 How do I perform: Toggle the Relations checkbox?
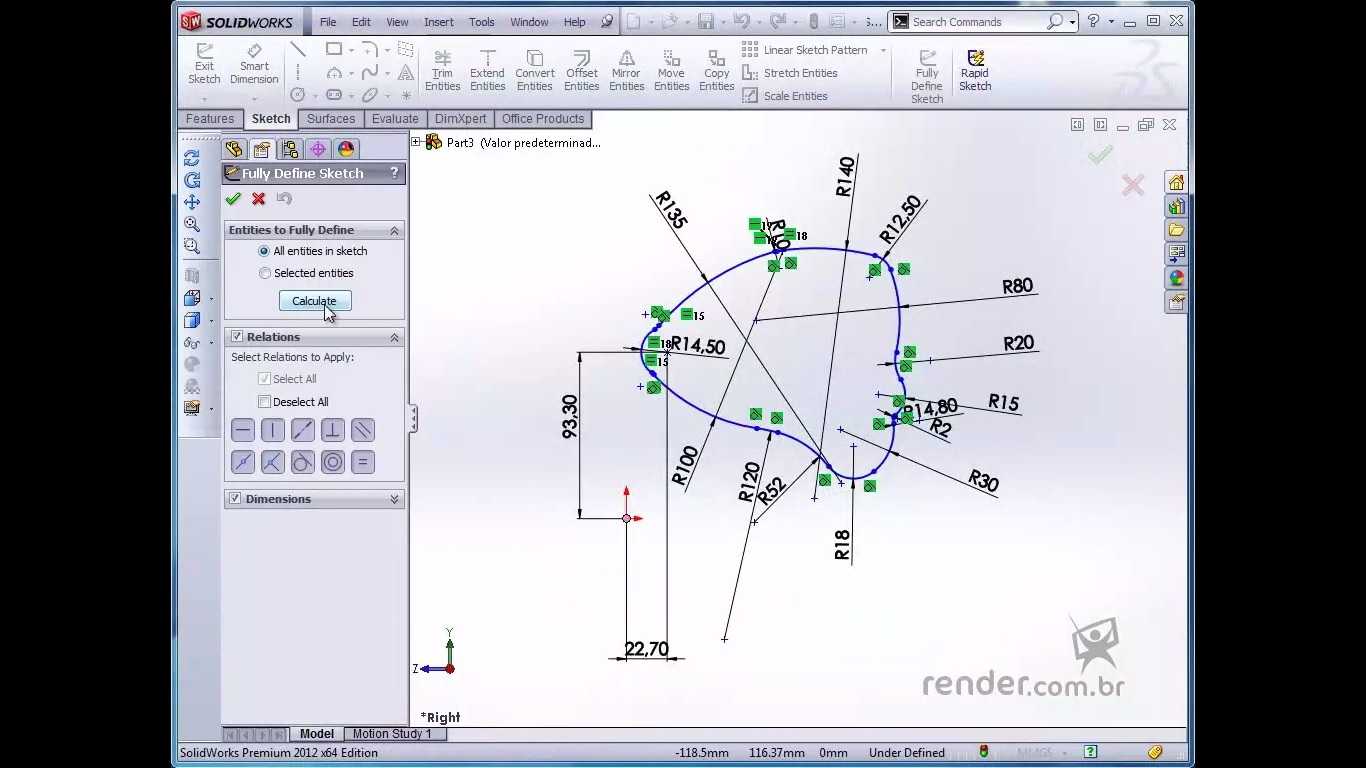pos(237,337)
